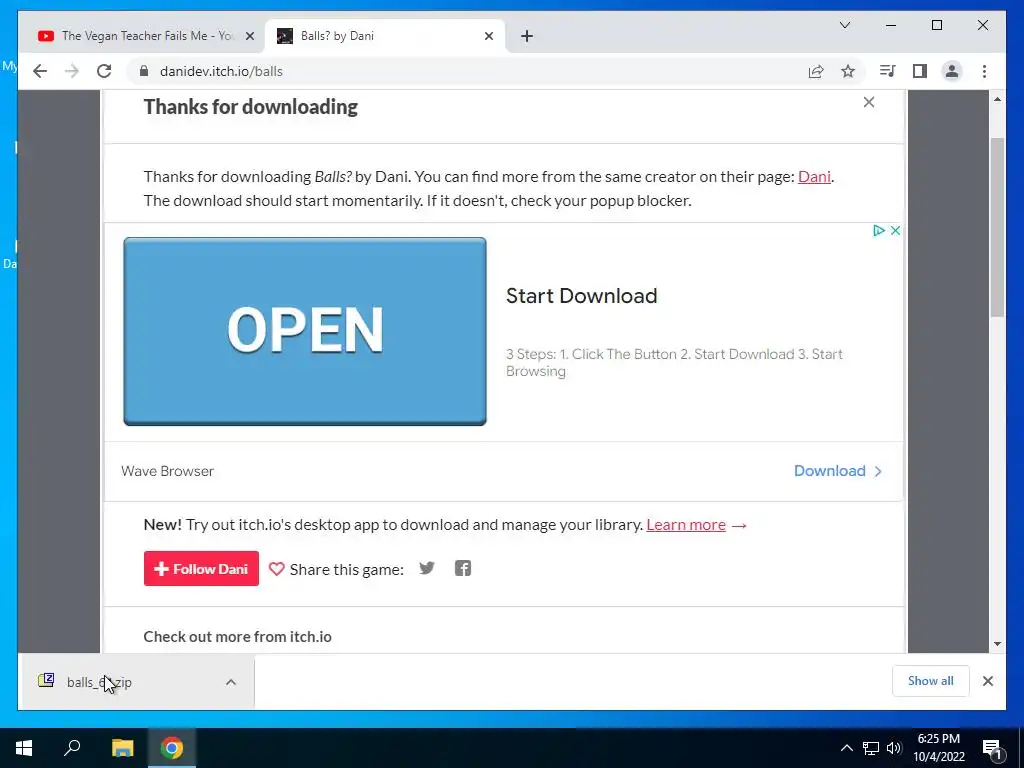
Task: Close the Balls? by Dani tab
Action: (488, 36)
